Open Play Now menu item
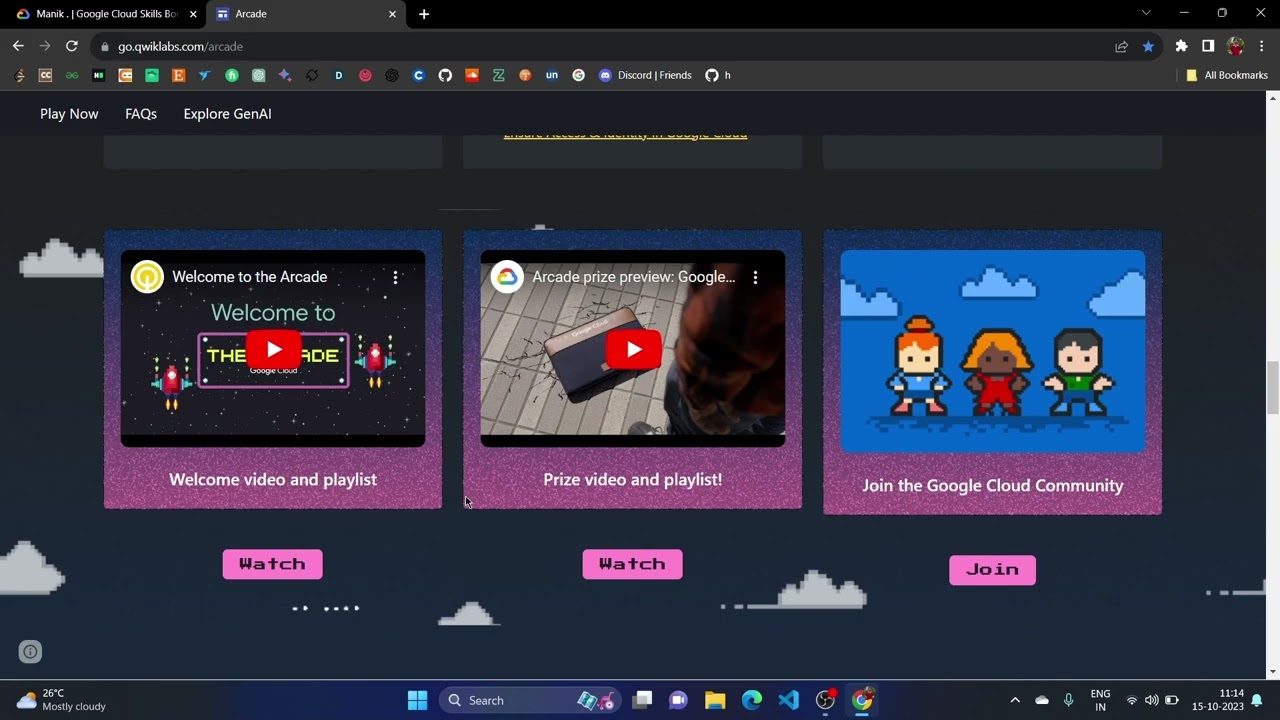The width and height of the screenshot is (1280, 720). (x=69, y=114)
